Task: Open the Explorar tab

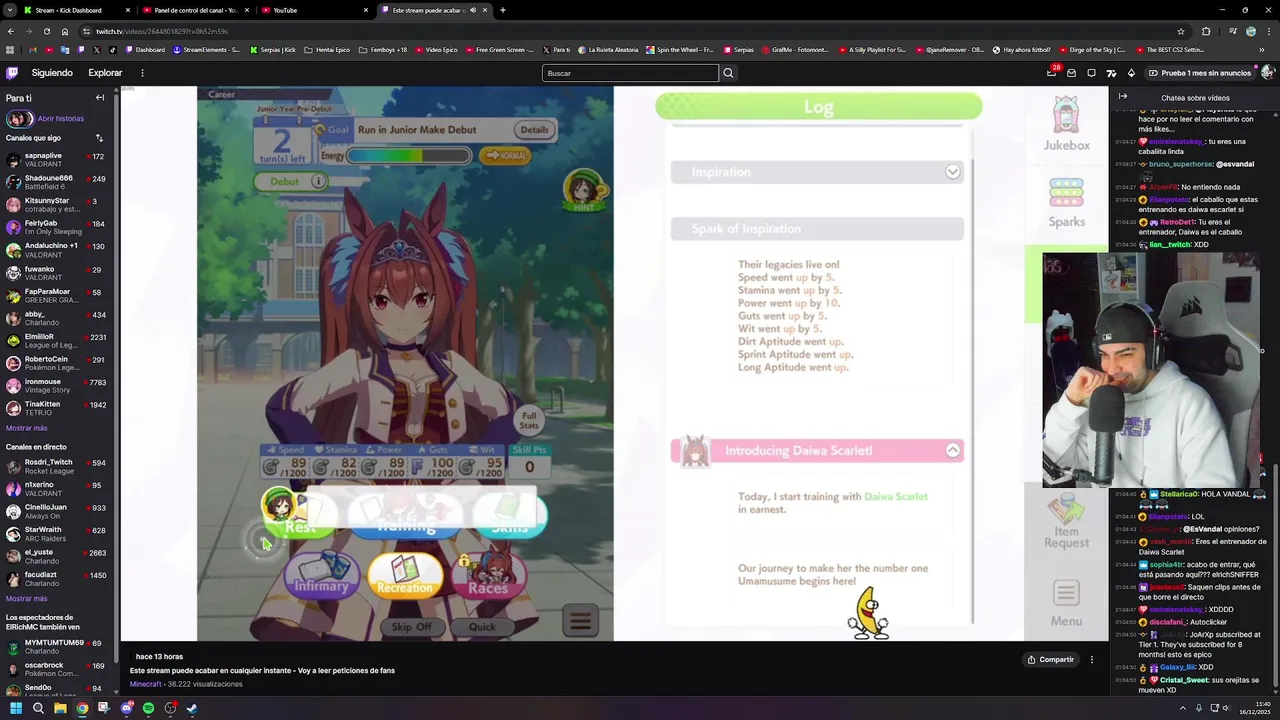Action: click(105, 73)
